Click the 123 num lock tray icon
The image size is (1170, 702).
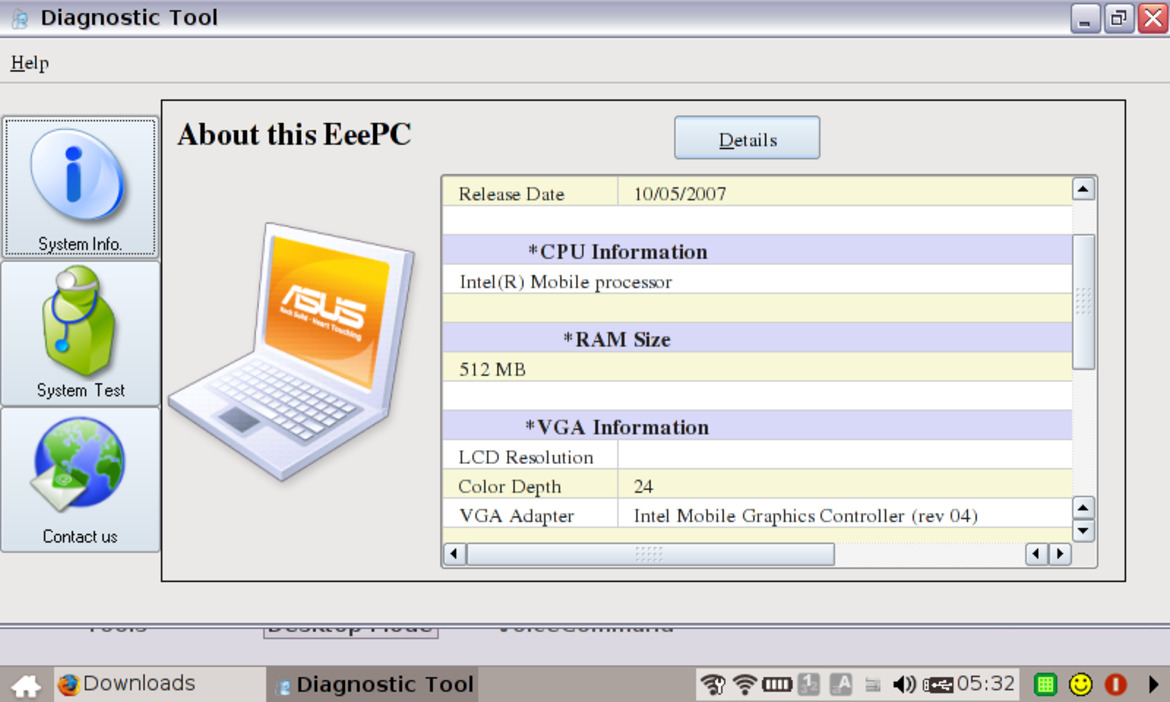point(809,684)
